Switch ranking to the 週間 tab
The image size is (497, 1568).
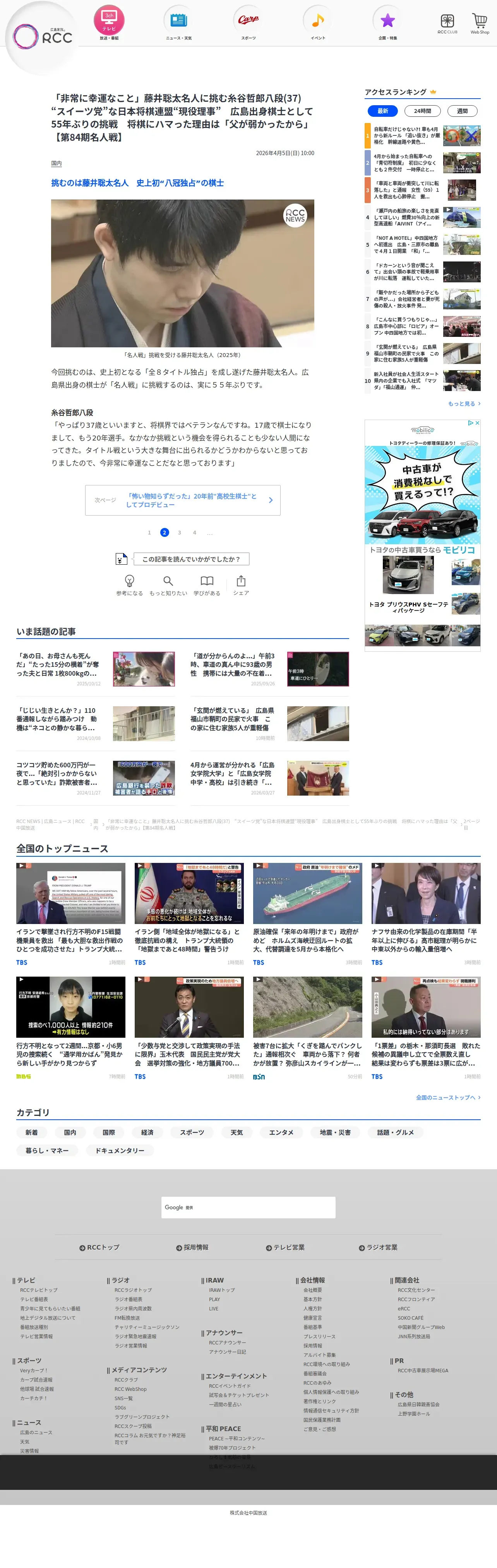pyautogui.click(x=462, y=111)
